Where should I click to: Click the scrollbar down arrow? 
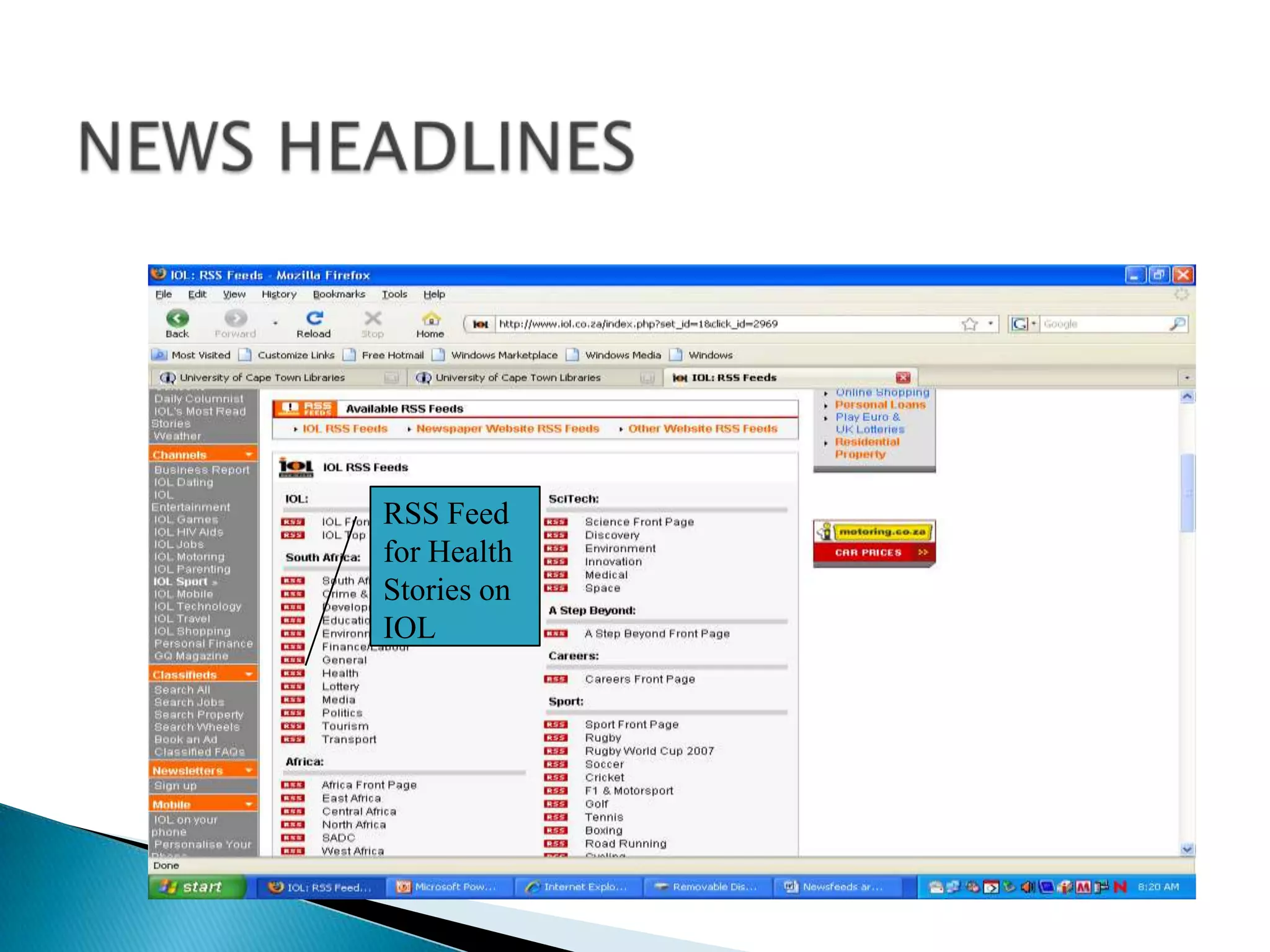(x=1187, y=849)
